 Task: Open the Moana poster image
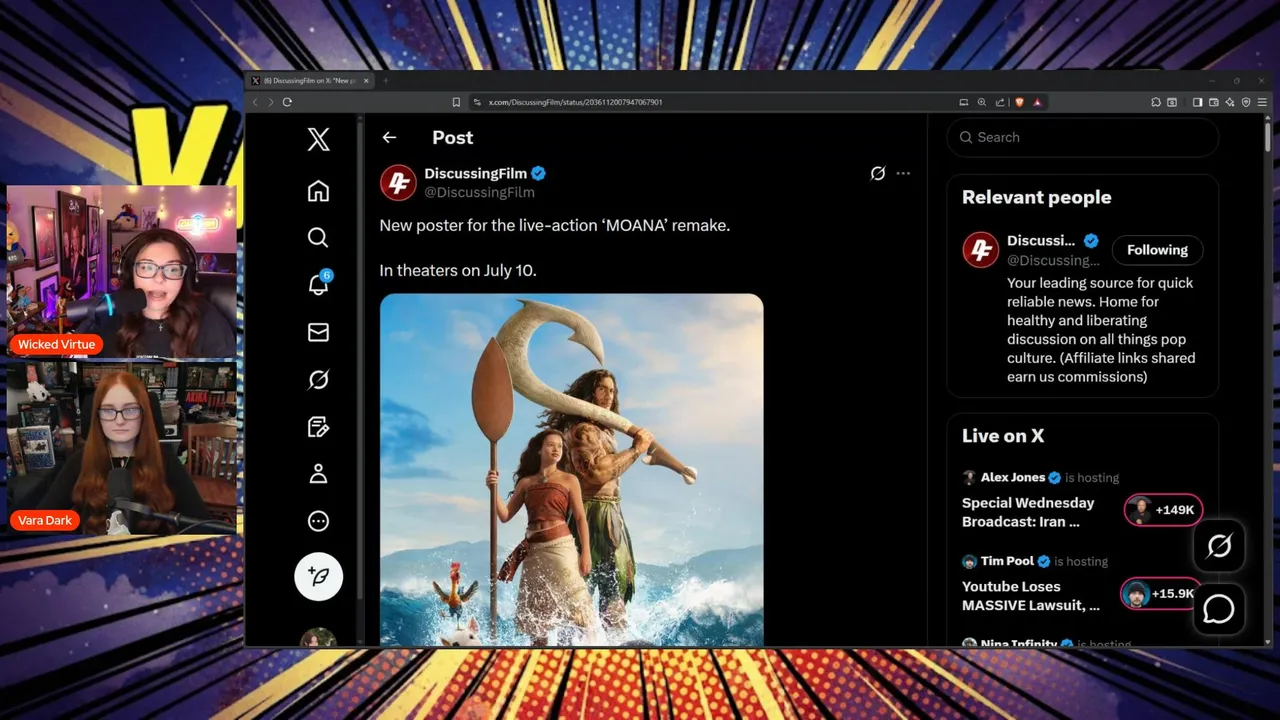[571, 470]
